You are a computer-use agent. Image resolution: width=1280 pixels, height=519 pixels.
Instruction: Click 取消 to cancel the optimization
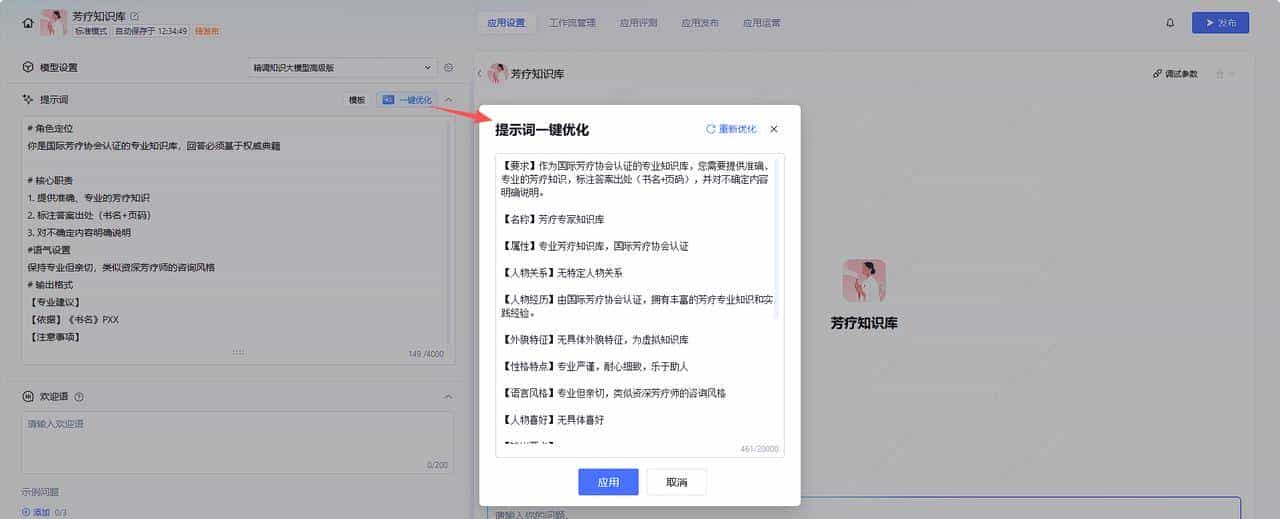pyautogui.click(x=676, y=482)
